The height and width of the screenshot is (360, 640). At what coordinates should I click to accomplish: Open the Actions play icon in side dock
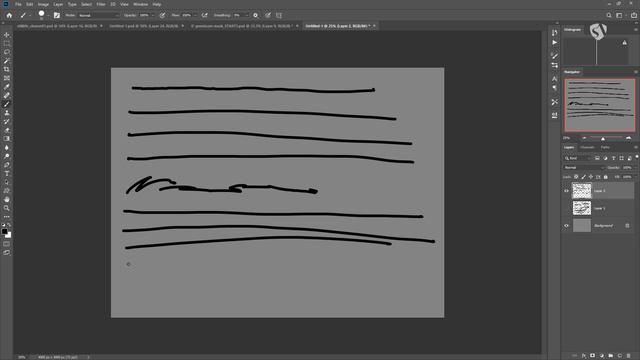coord(554,42)
